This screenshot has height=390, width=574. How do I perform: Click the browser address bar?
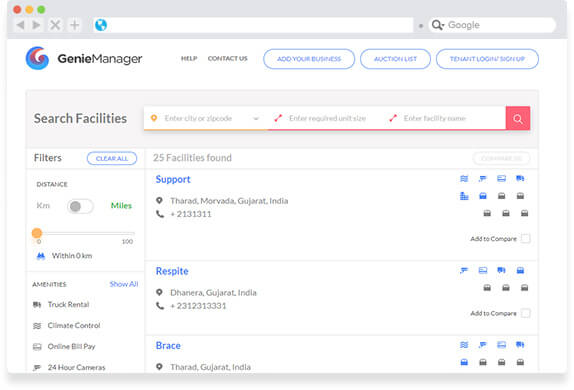253,25
